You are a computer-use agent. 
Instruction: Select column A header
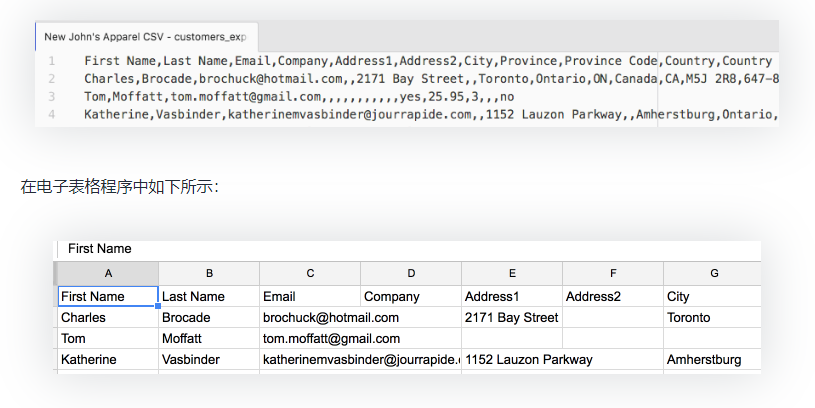pos(108,273)
